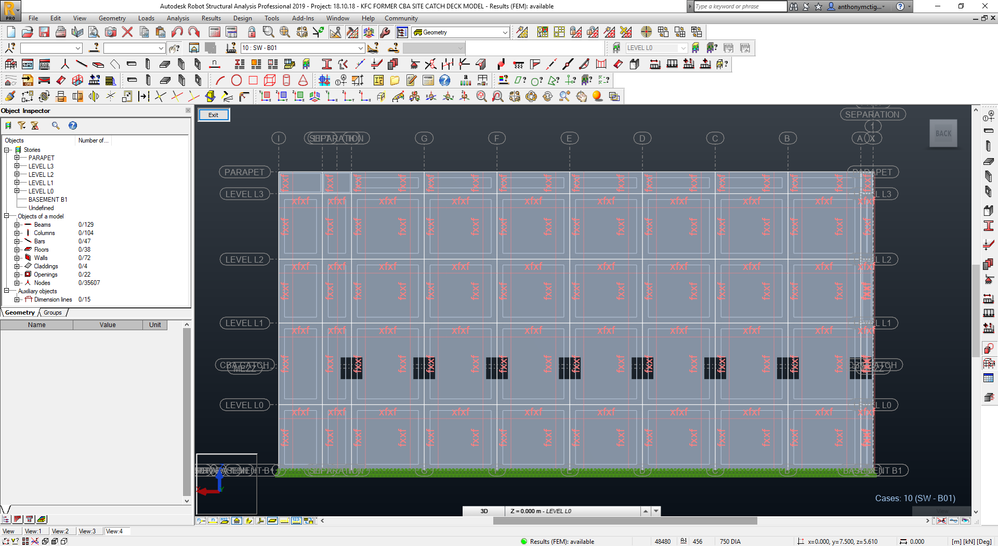Click the padlock icon in toolbar

click(x=252, y=32)
